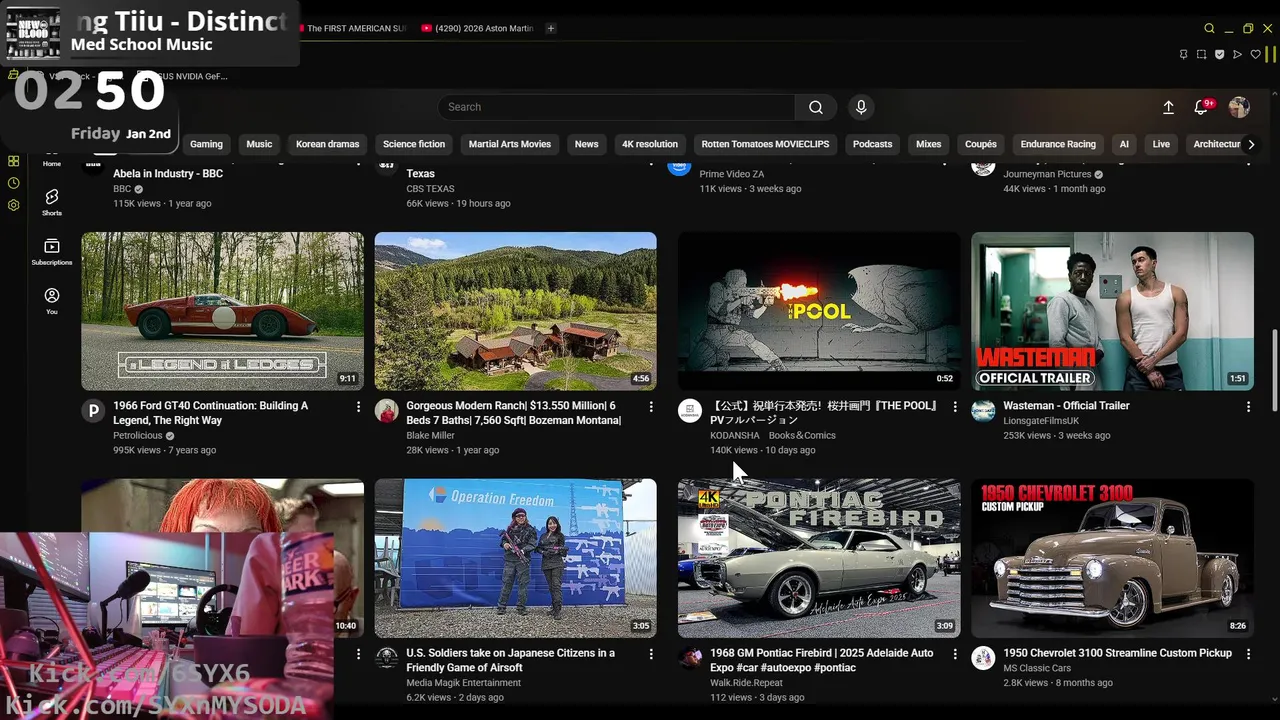Click the browser send arrow icon
The height and width of the screenshot is (720, 1280).
(x=1237, y=54)
